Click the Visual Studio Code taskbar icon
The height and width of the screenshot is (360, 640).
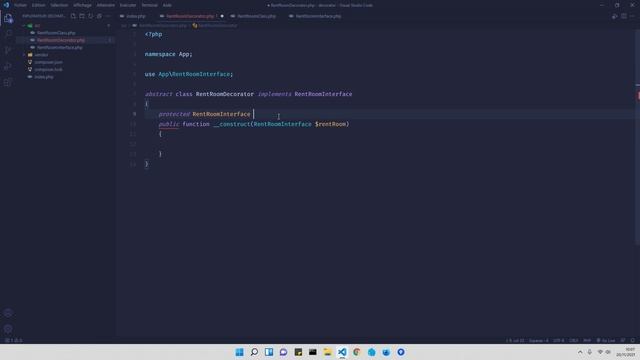[342, 352]
